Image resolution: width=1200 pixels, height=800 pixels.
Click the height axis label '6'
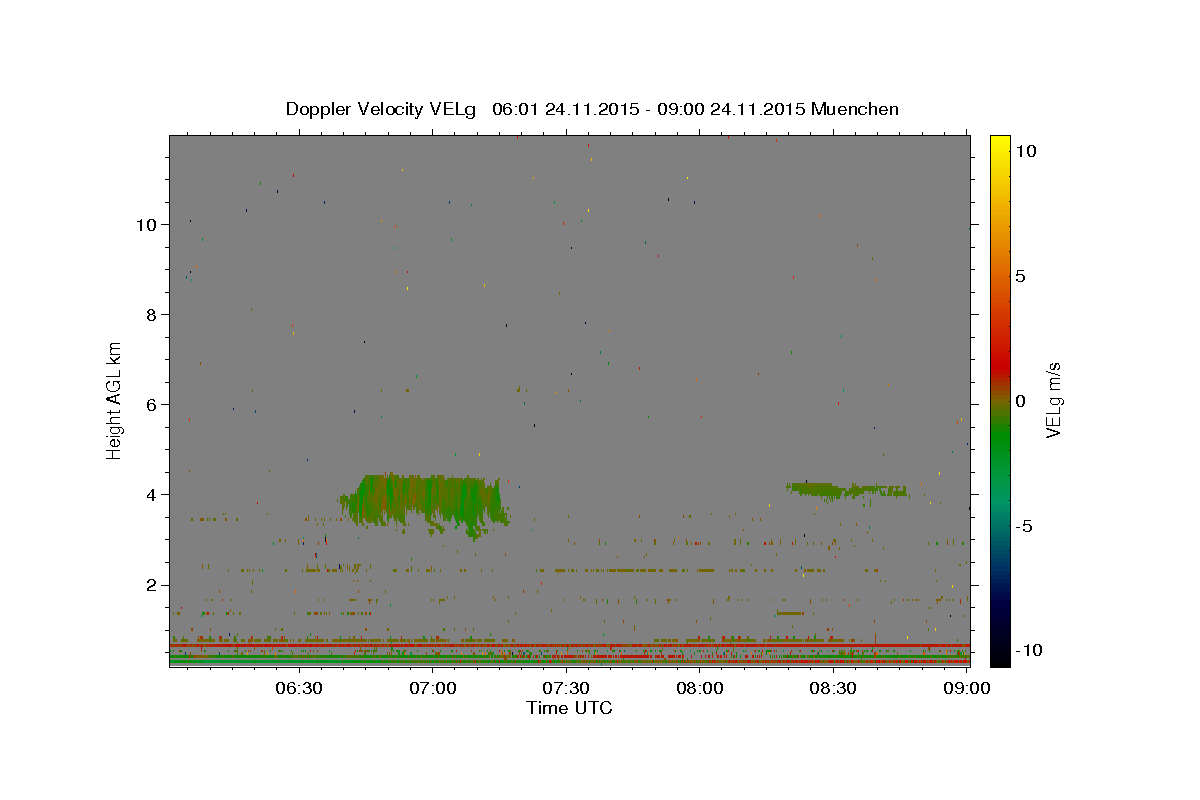(x=151, y=404)
